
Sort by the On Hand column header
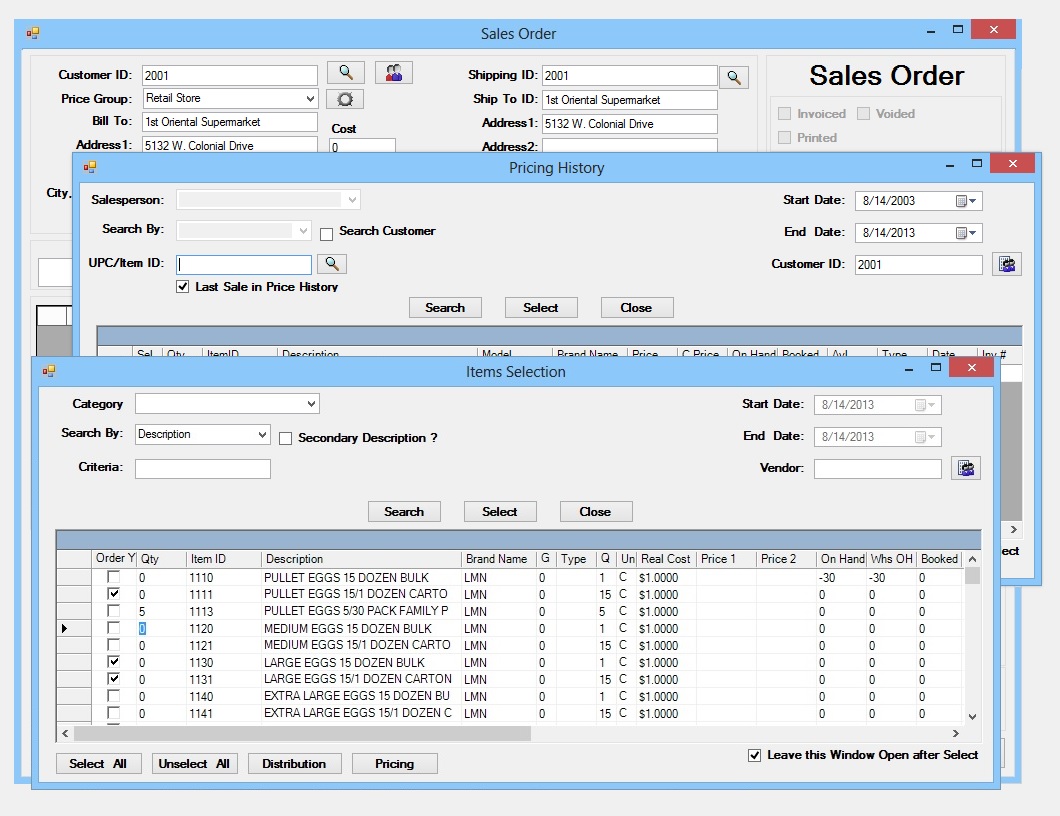(842, 559)
